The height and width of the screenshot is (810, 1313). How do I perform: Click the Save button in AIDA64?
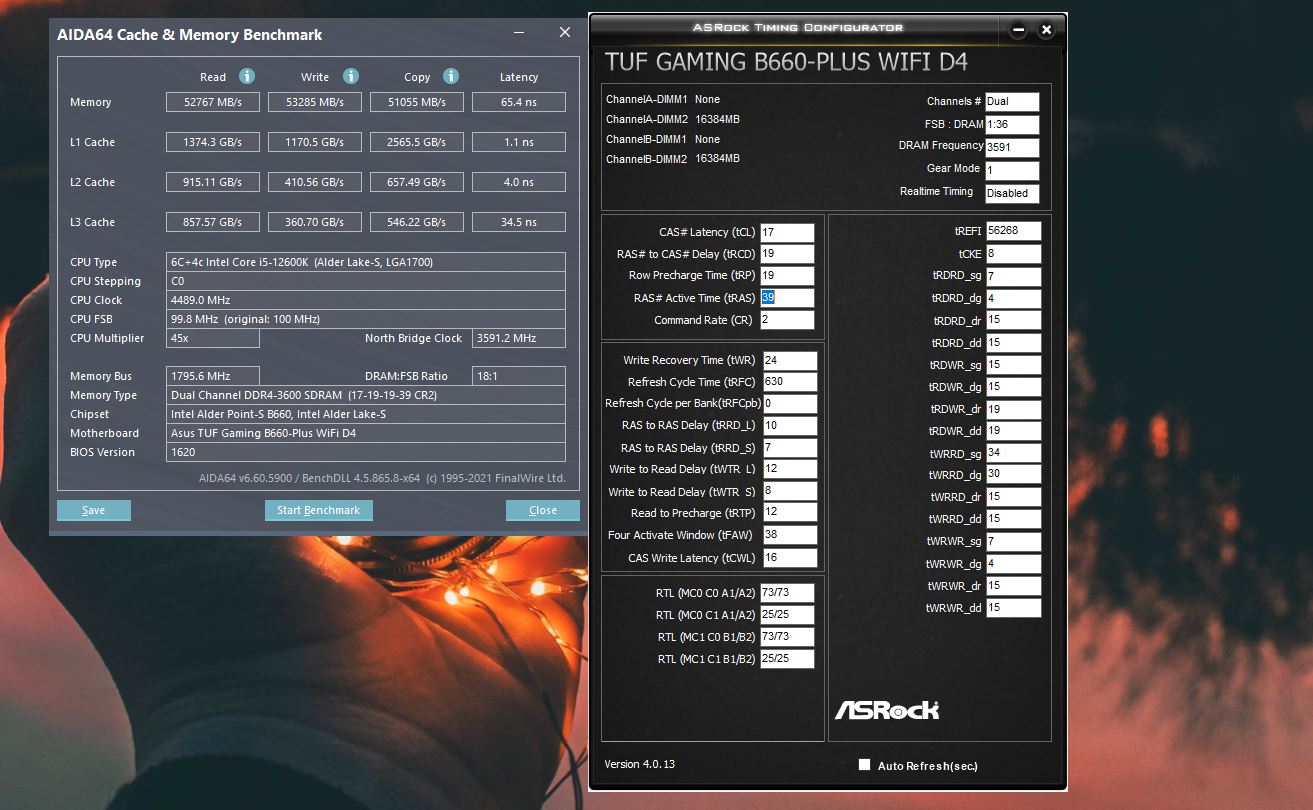pos(94,510)
